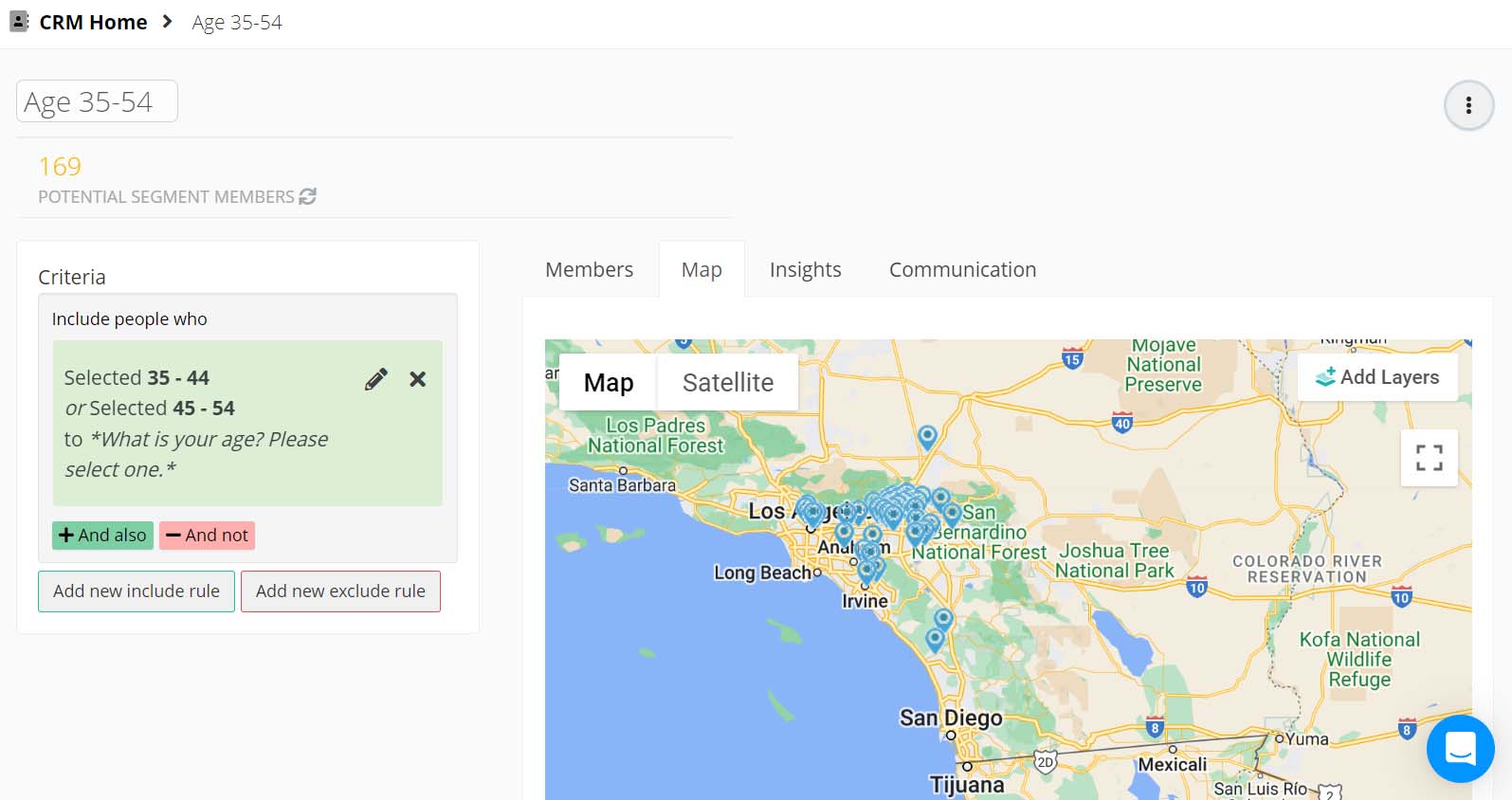Viewport: 1512px width, 800px height.
Task: Click the CRM Home contacts icon
Action: [x=19, y=22]
